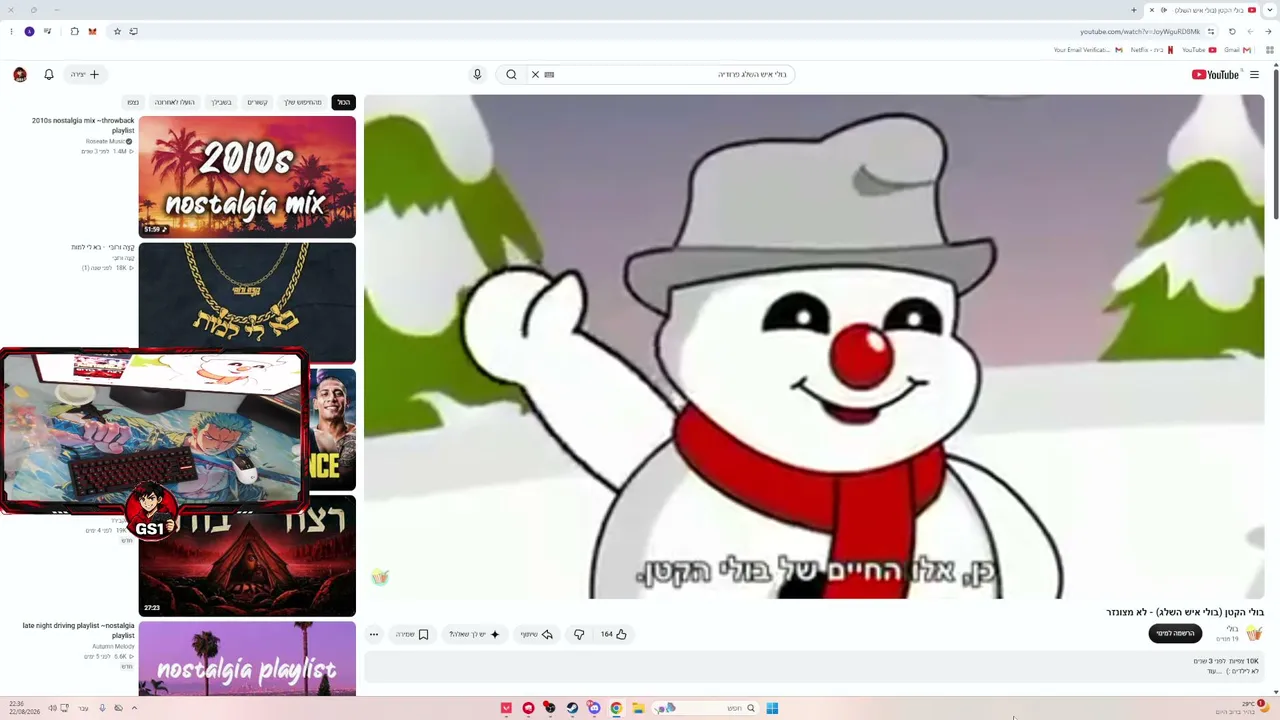Open the YouTube account avatar menu
Screen dimensions: 1280x720
point(20,74)
